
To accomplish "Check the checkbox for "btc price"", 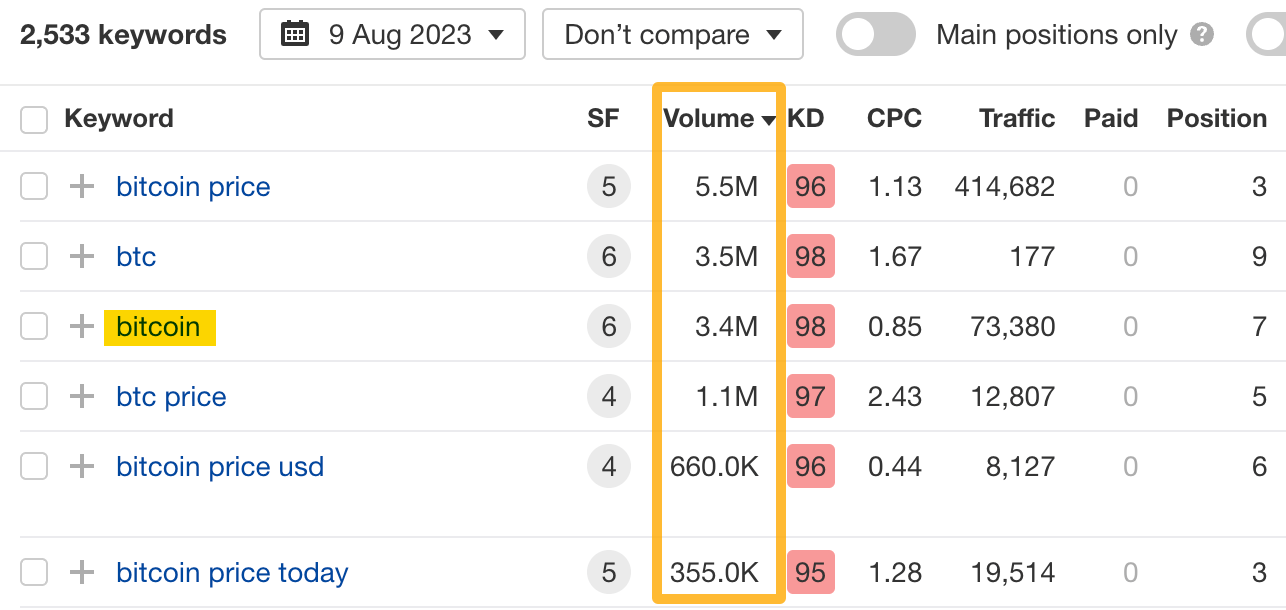I will tap(34, 396).
